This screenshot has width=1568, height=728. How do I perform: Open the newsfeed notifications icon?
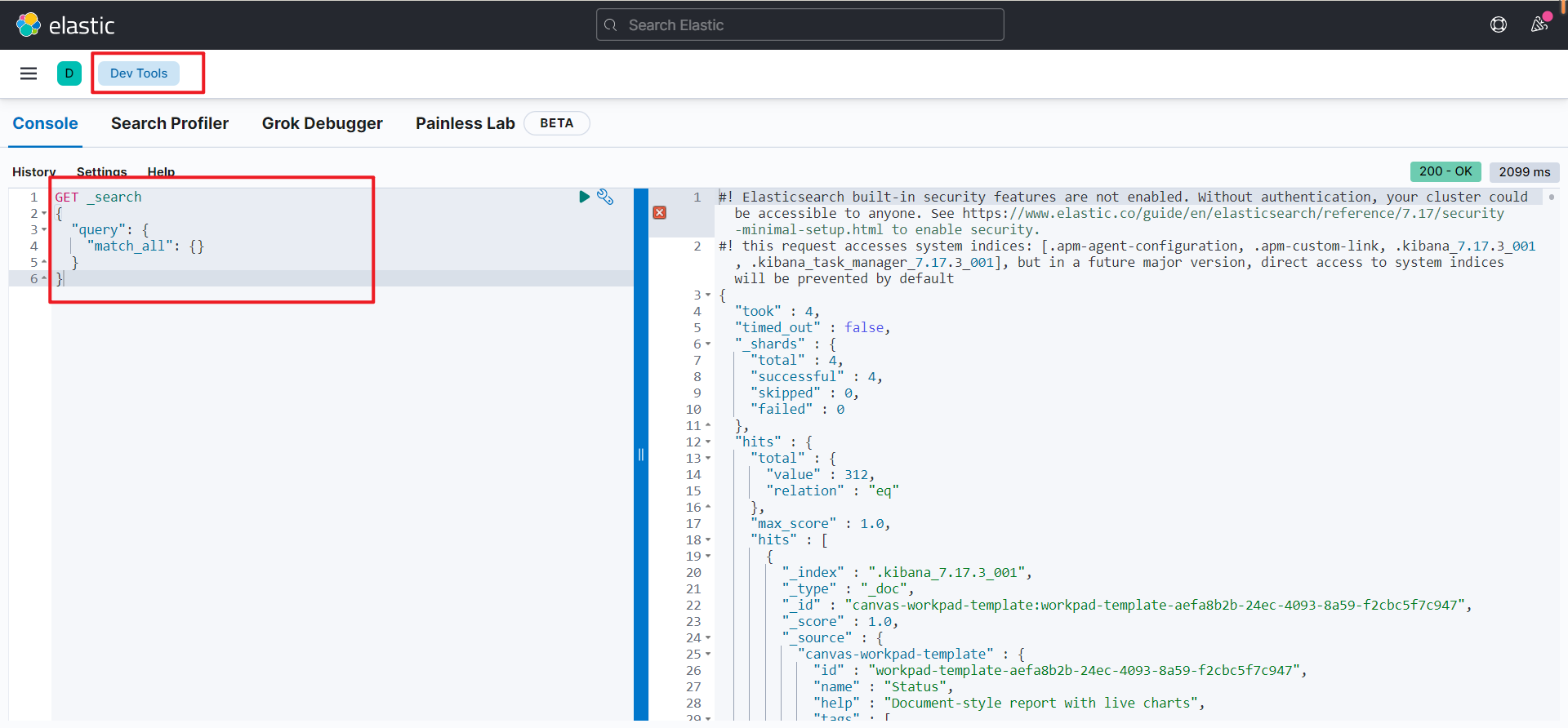tap(1539, 24)
